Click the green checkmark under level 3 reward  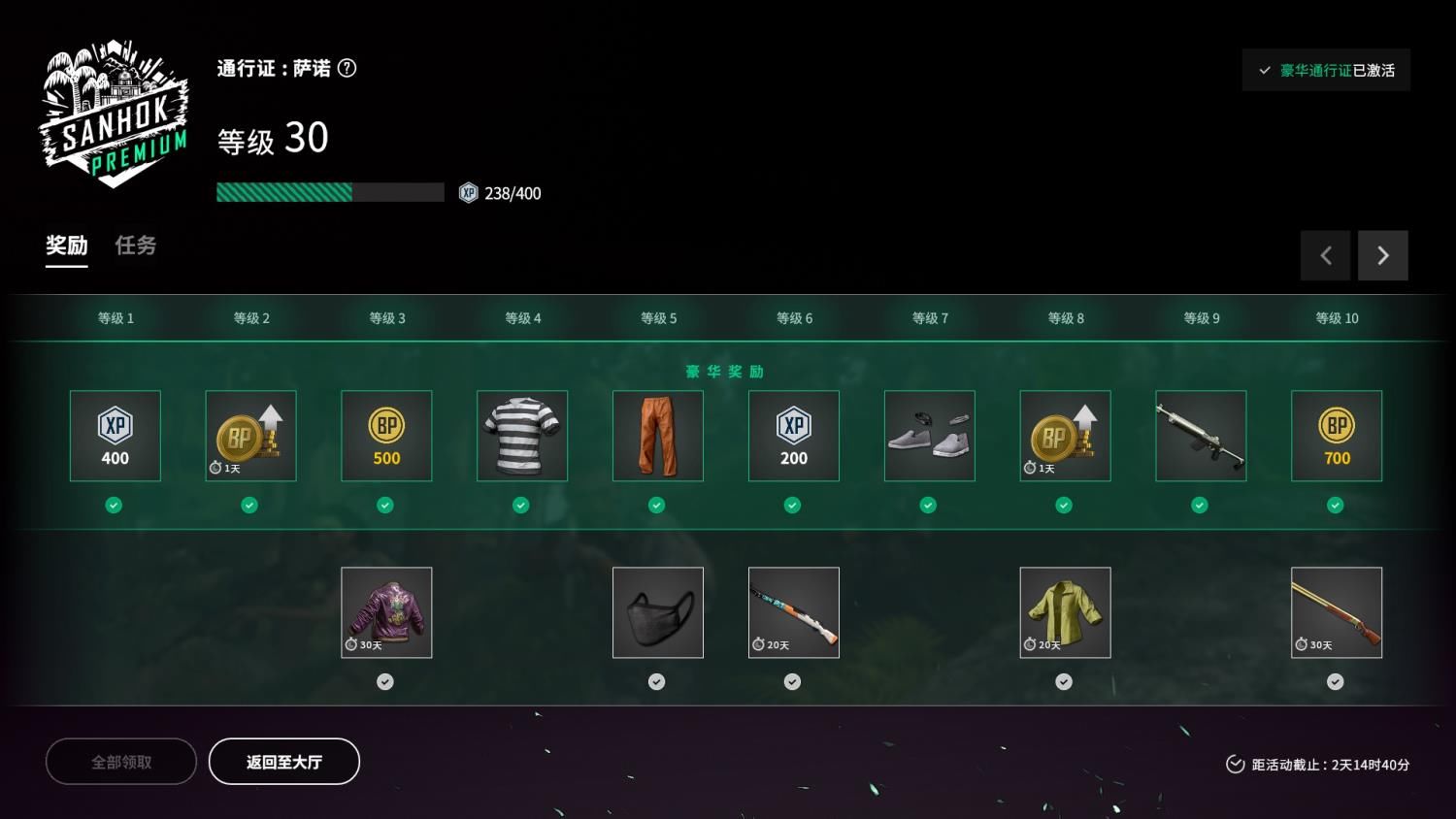point(385,505)
